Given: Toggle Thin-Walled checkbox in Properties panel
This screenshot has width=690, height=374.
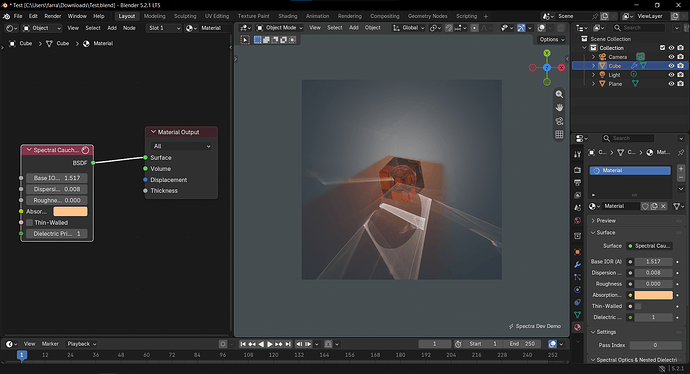Looking at the screenshot, I should coord(638,306).
